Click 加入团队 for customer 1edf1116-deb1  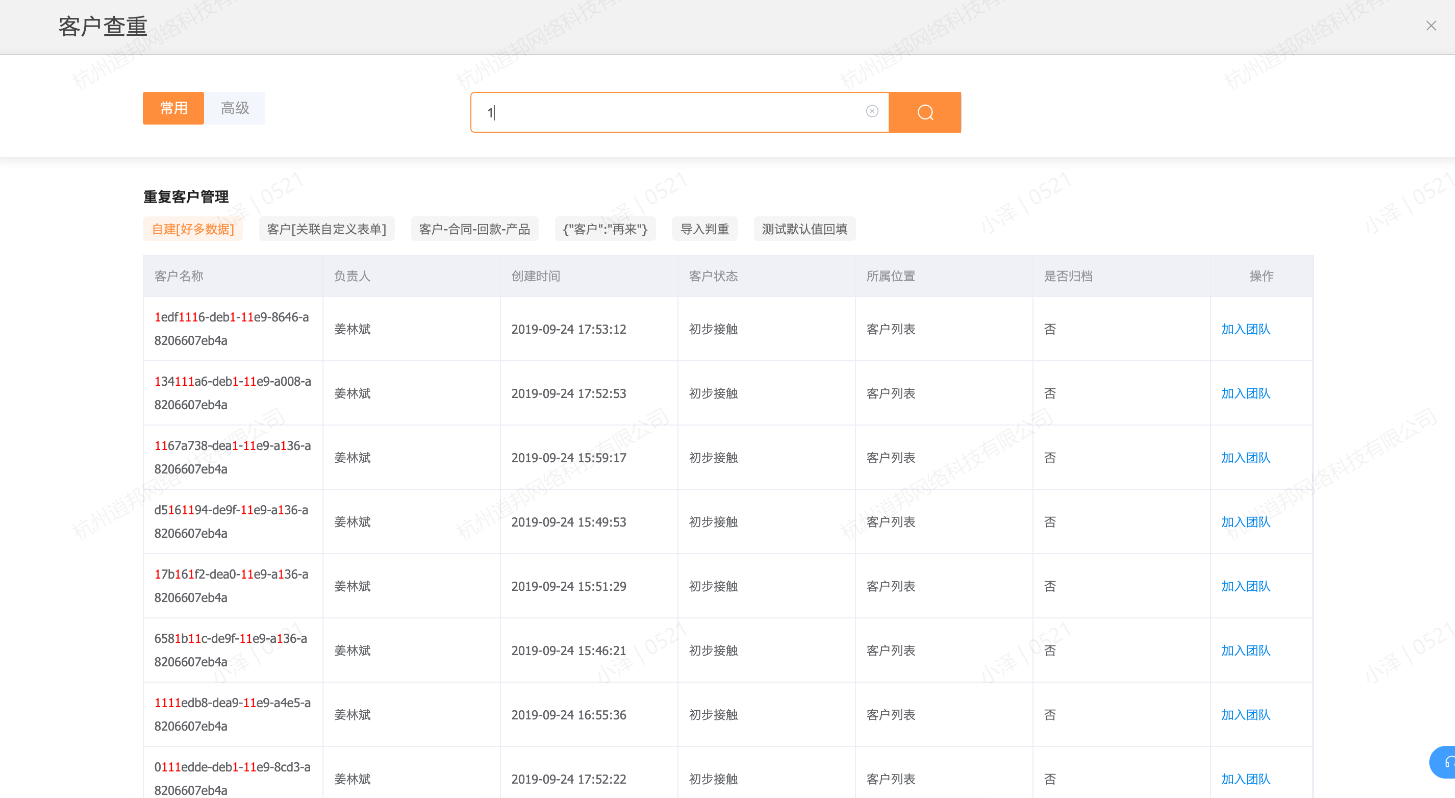point(1246,329)
